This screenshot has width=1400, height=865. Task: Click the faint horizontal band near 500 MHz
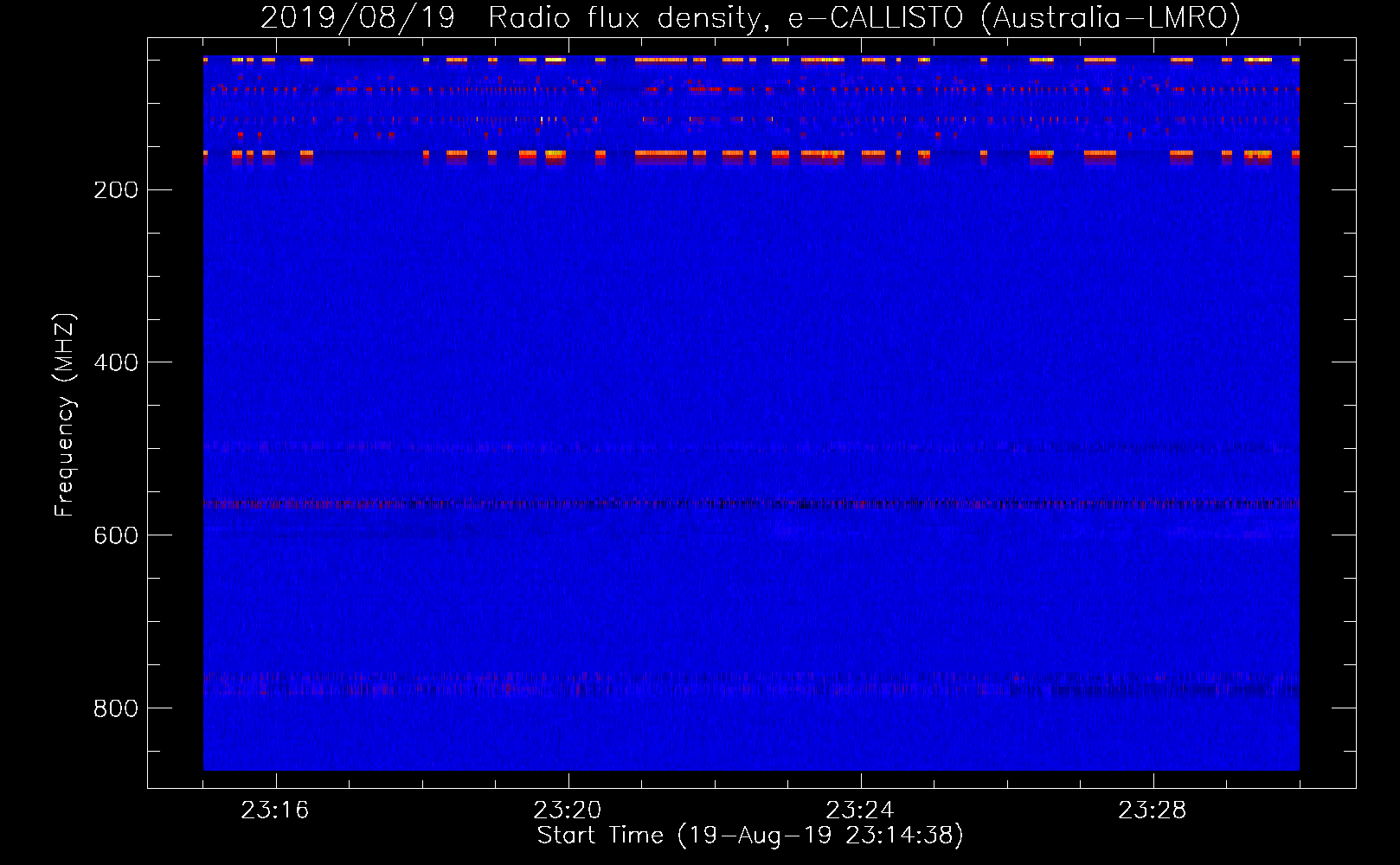coord(751,447)
